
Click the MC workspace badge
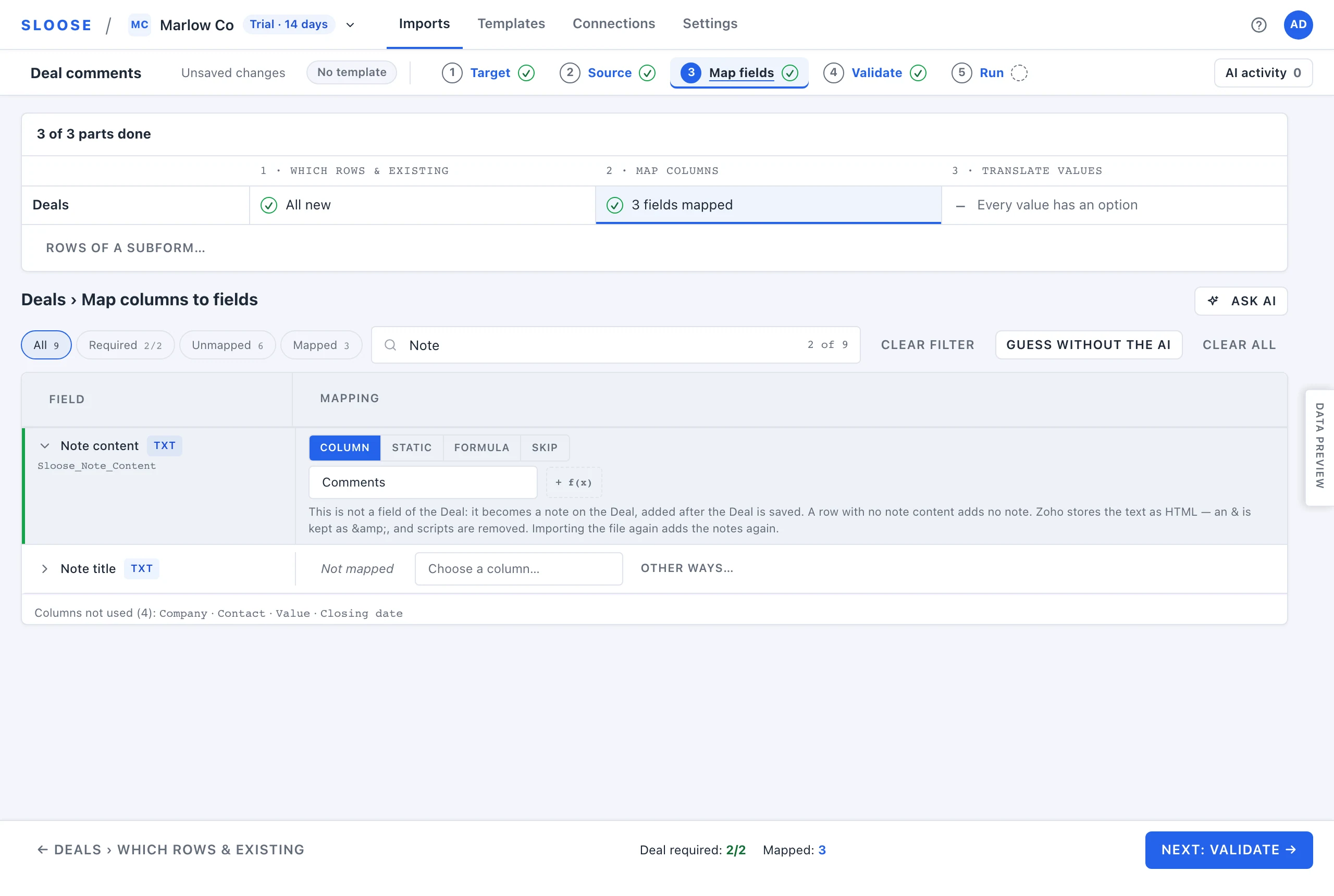coord(140,24)
